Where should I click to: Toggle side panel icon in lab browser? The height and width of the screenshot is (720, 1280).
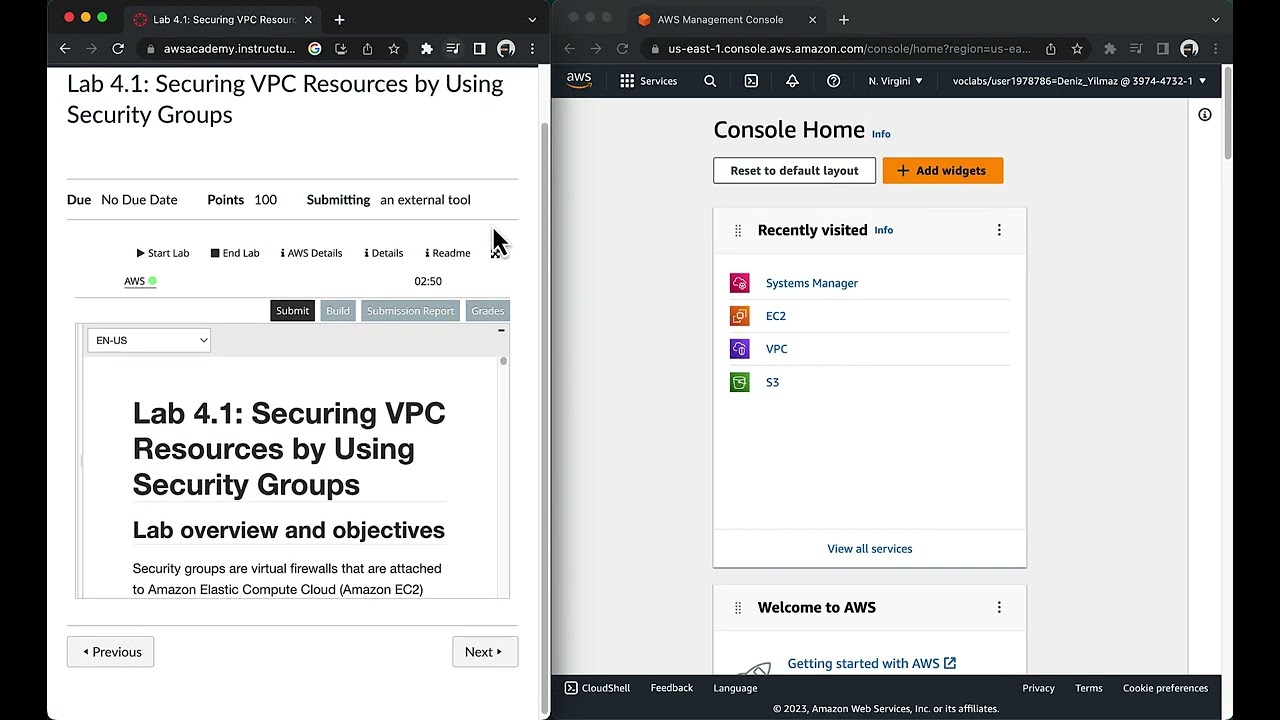(x=479, y=48)
